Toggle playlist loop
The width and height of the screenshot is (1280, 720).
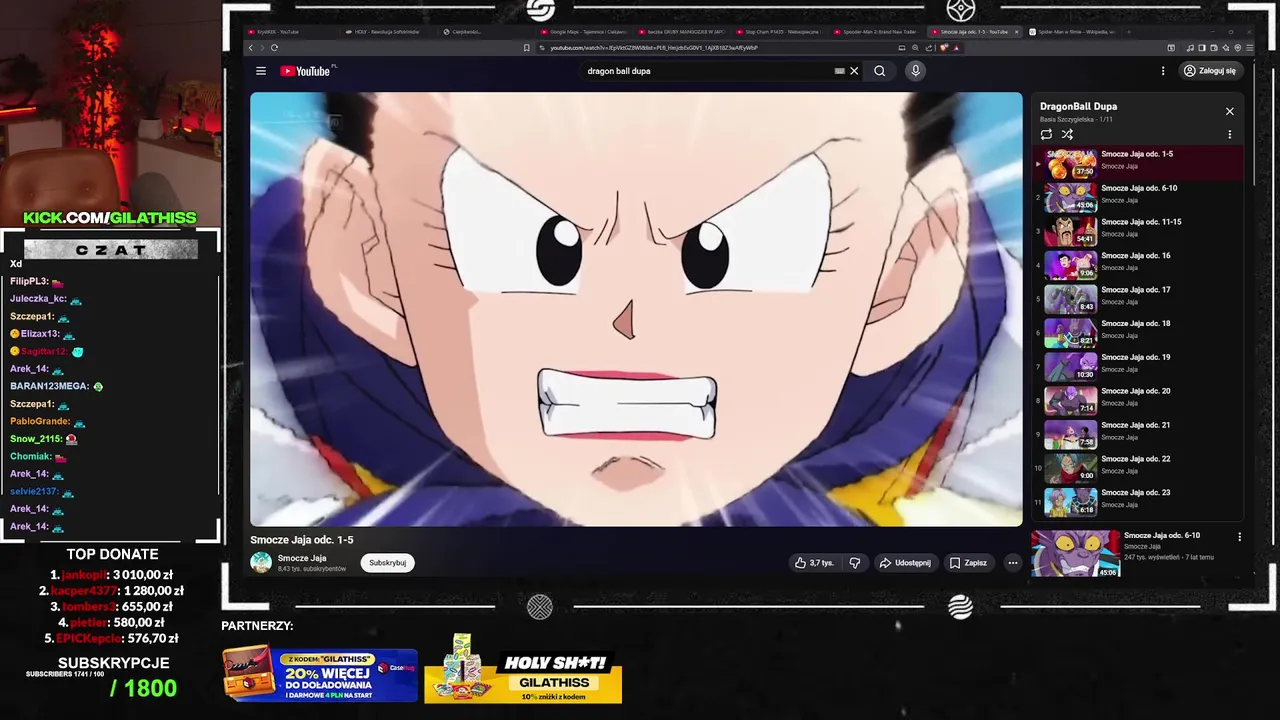(1046, 134)
